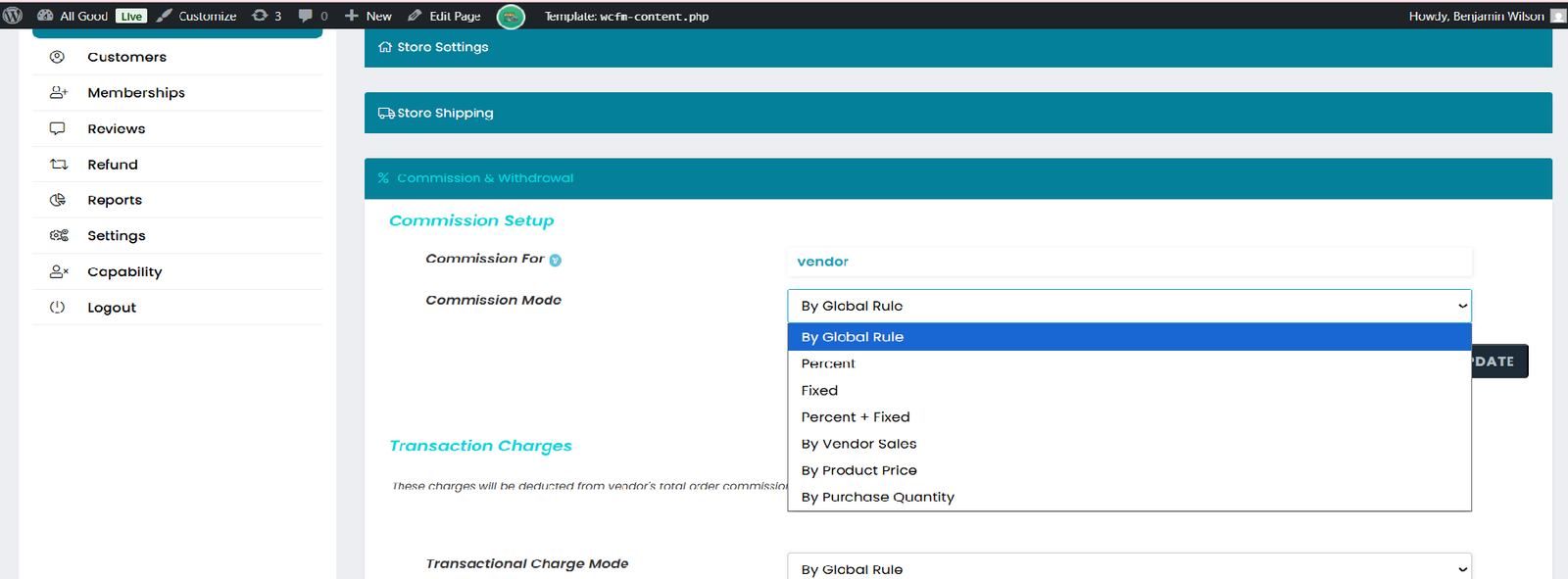
Task: Click the Logout power icon
Action: (x=58, y=307)
